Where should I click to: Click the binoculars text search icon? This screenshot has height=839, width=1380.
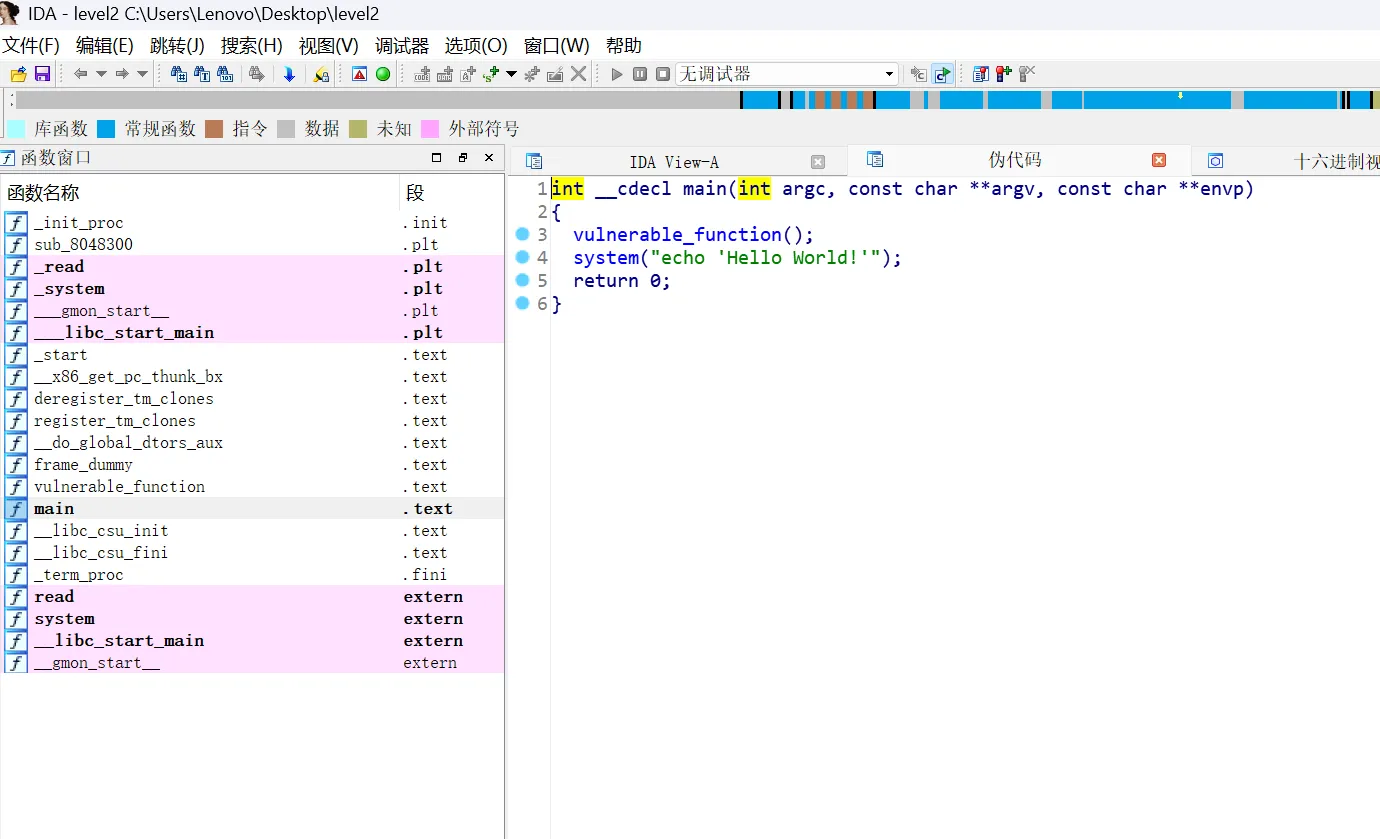(x=202, y=74)
